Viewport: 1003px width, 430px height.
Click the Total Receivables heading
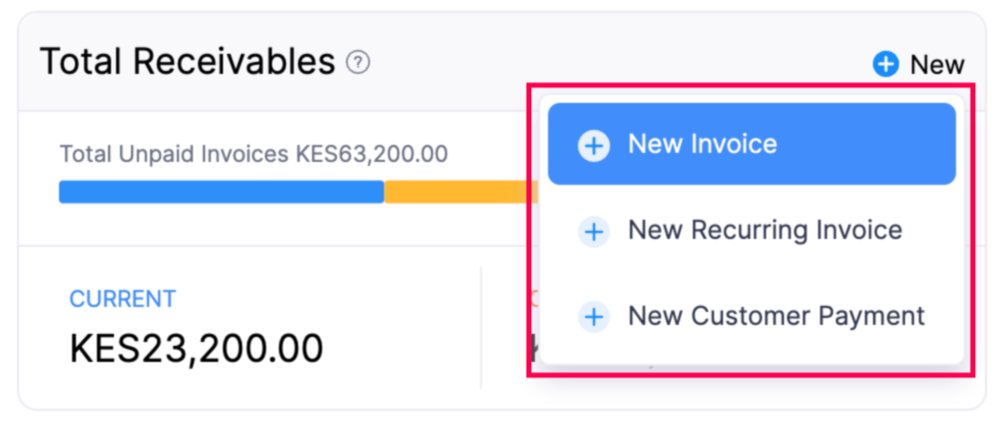(187, 63)
